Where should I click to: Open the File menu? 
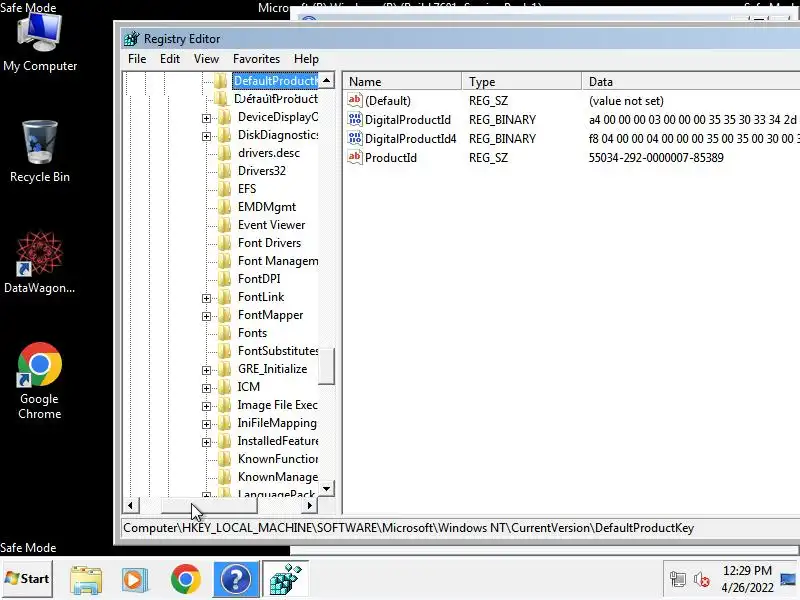(137, 59)
